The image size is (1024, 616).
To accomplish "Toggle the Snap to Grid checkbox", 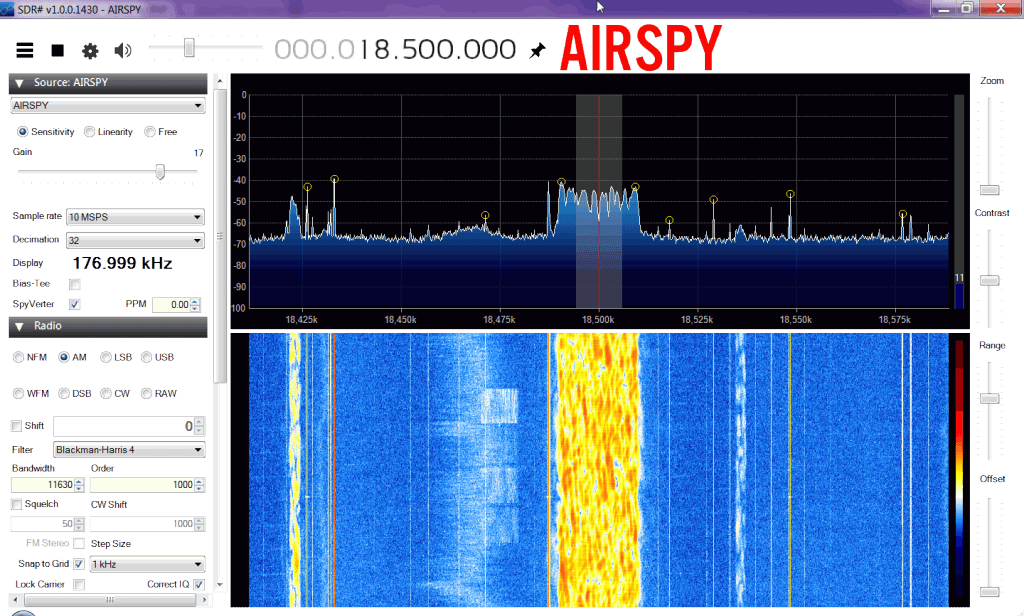I will tap(78, 564).
